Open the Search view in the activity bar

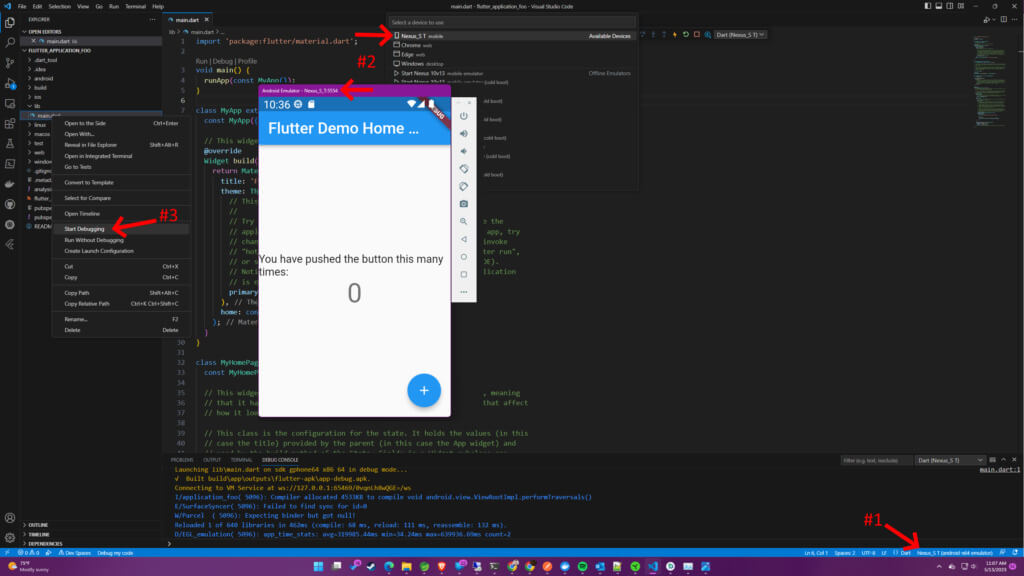click(x=9, y=43)
